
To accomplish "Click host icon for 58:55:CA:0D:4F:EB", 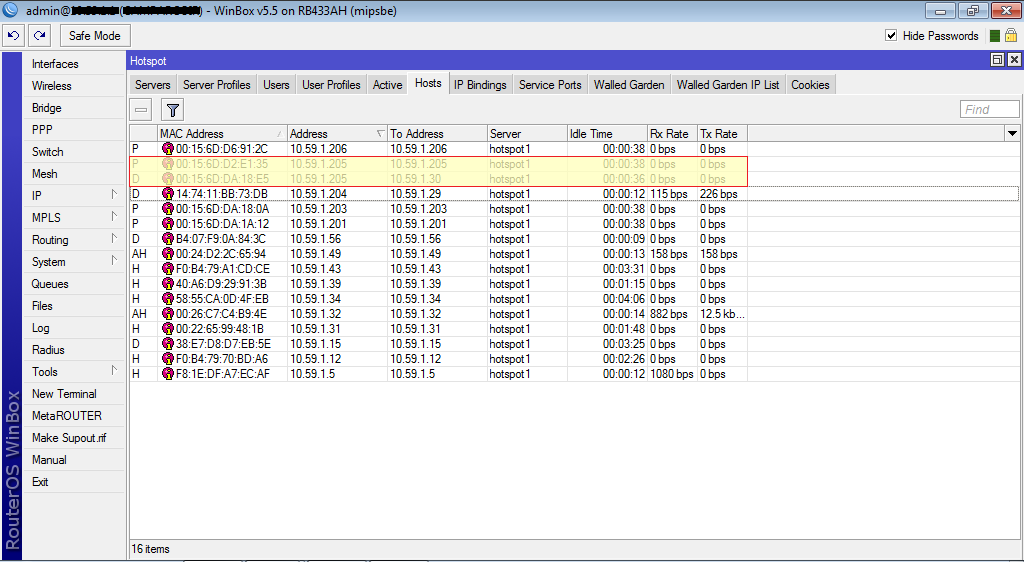I will (x=168, y=299).
